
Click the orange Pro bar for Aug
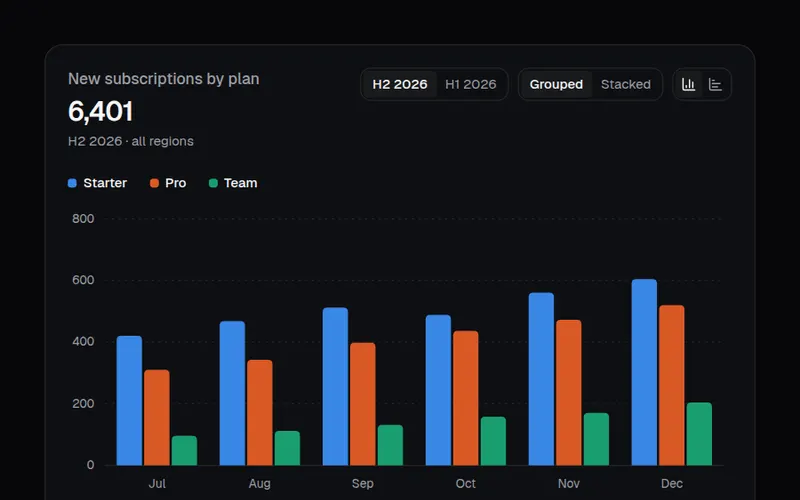pos(260,412)
